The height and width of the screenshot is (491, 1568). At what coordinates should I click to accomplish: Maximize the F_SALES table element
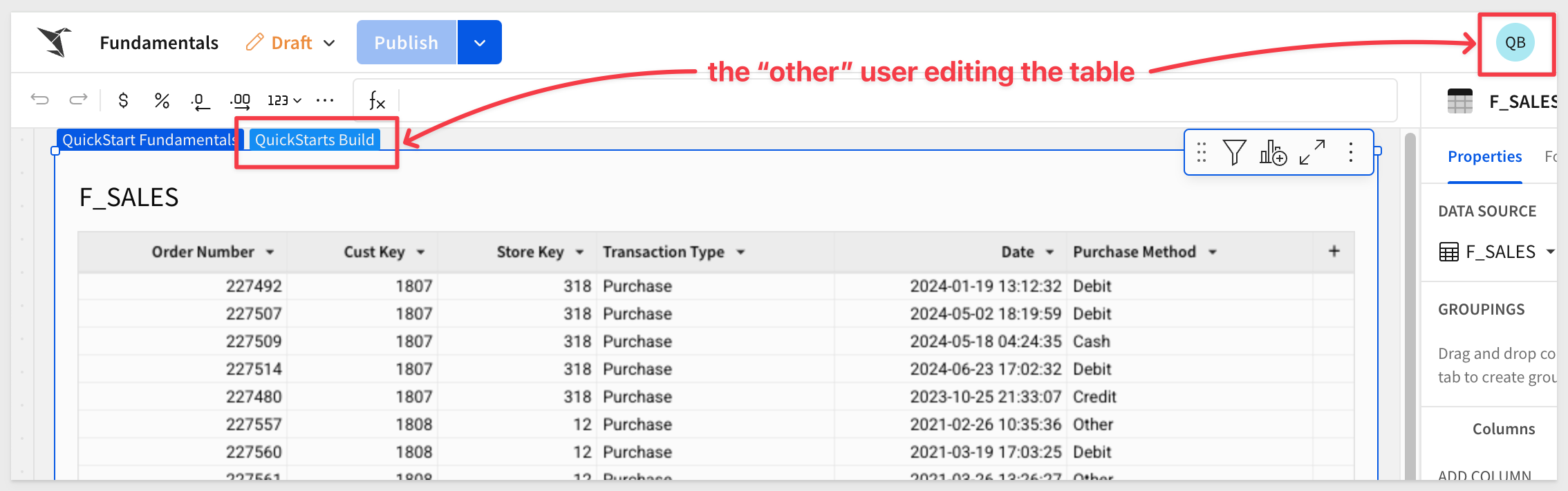coord(1312,152)
